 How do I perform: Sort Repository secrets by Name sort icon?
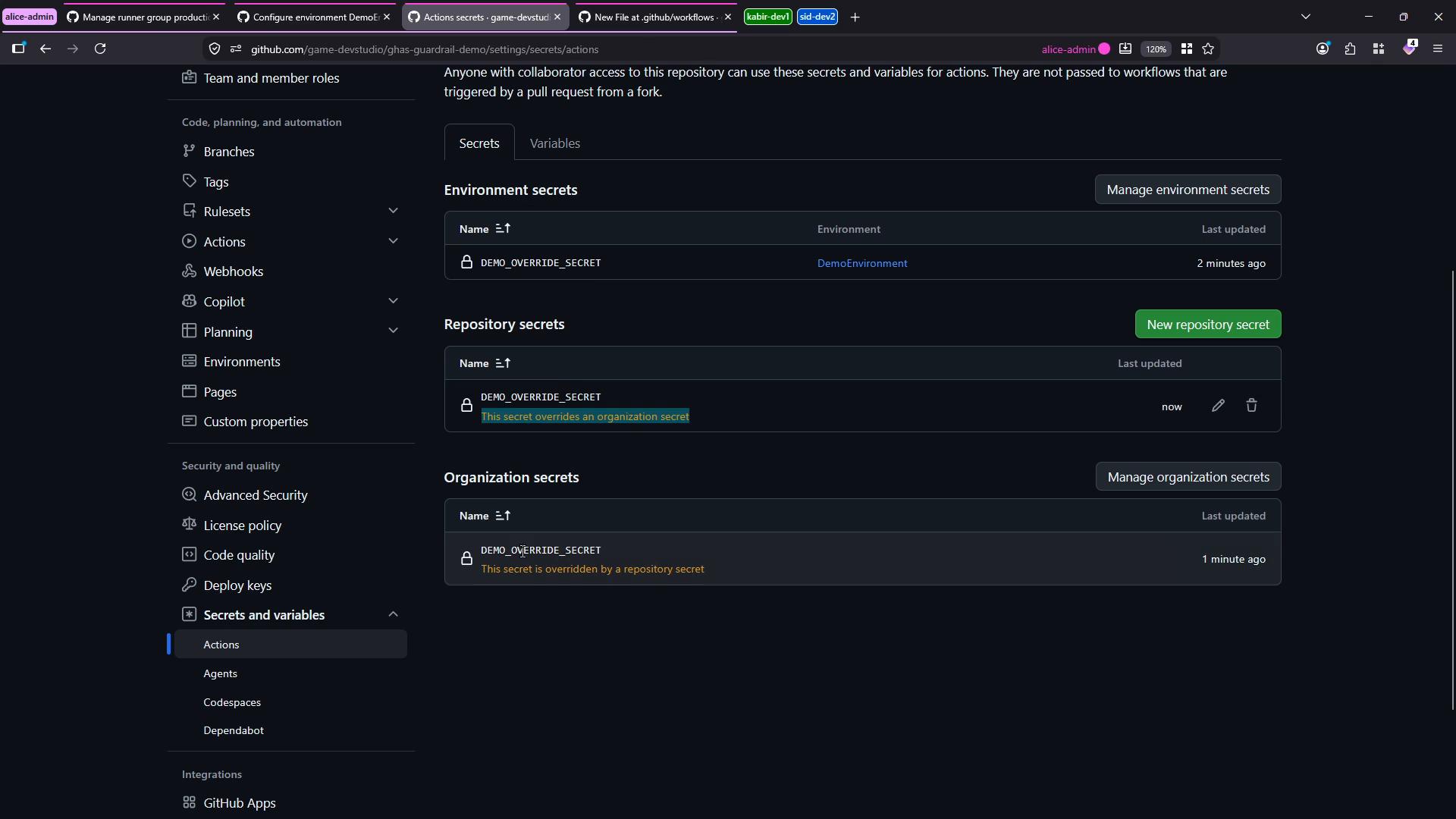click(503, 363)
